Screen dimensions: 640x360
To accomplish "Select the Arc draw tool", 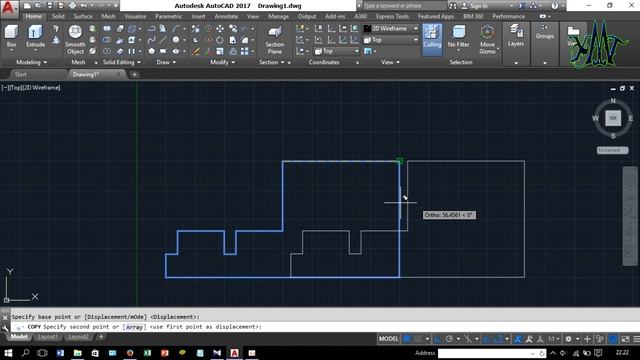I will coord(176,29).
